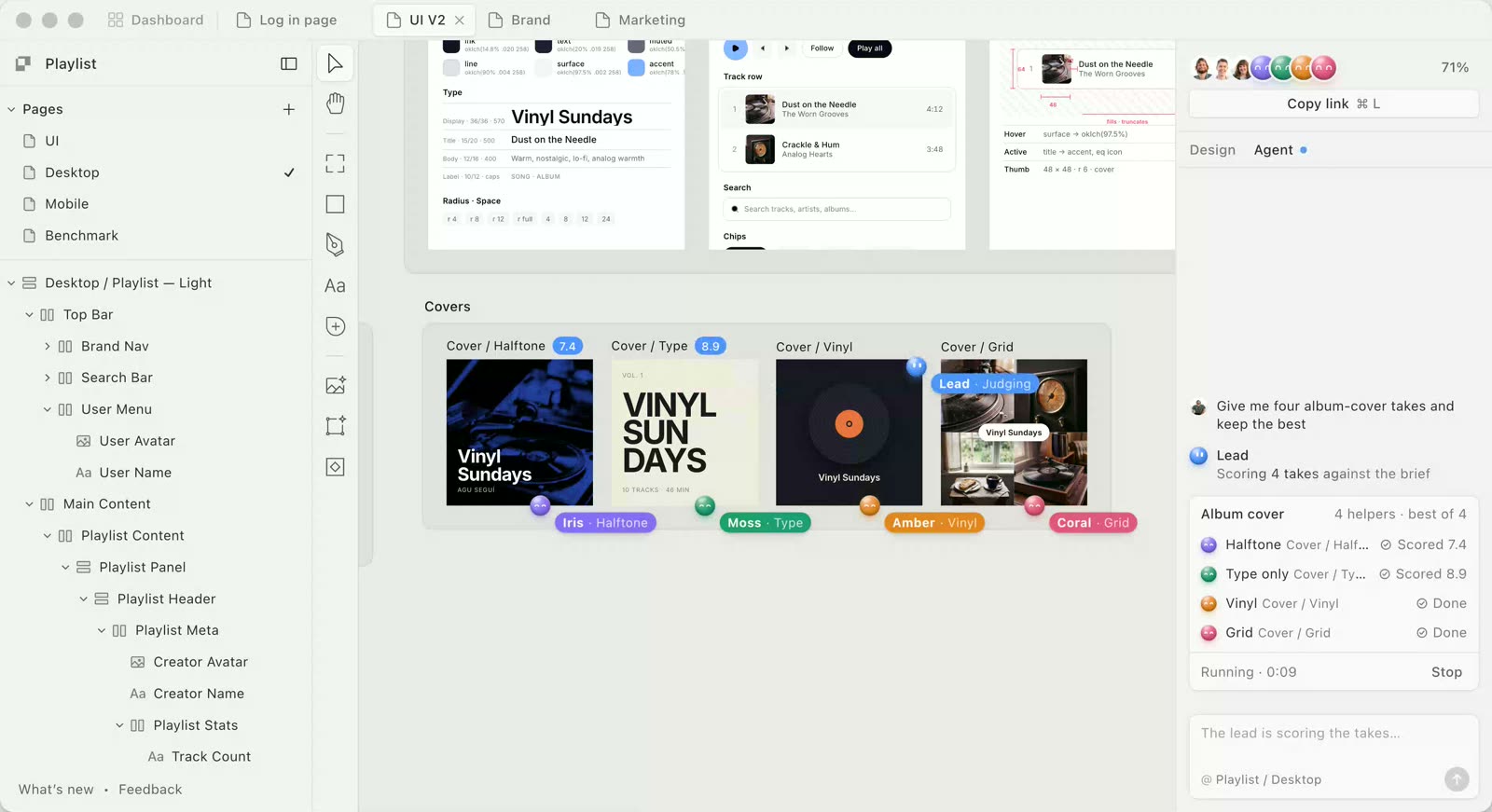Screen dimensions: 1492x812
Task: Click the circled plus insert tool
Action: [x=335, y=326]
